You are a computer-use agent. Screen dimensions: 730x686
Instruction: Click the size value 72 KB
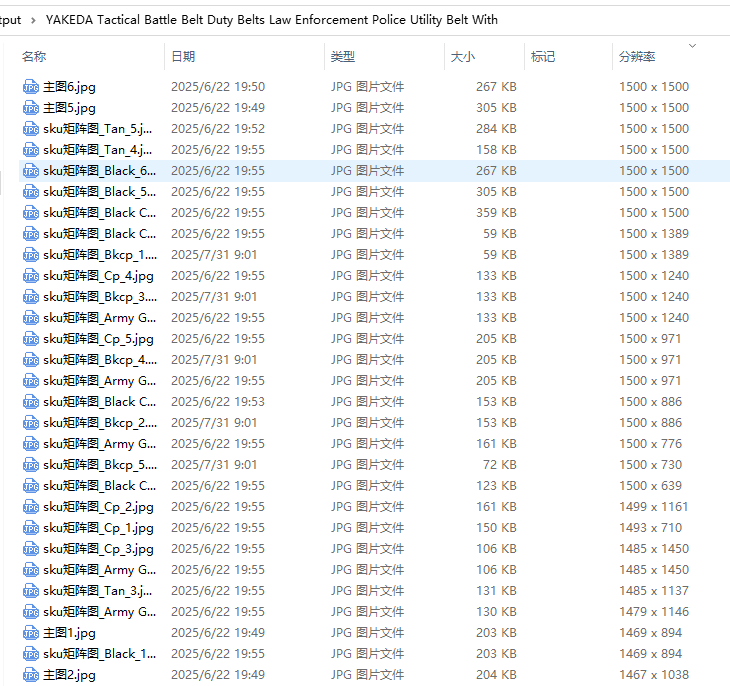(500, 465)
